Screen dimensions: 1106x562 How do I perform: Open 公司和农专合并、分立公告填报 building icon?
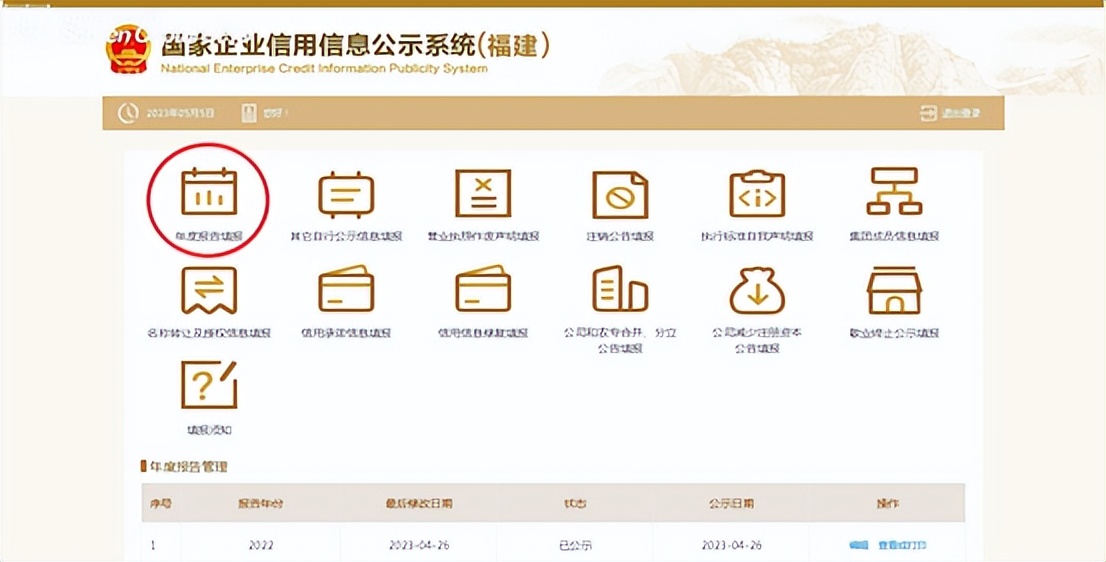[x=620, y=288]
